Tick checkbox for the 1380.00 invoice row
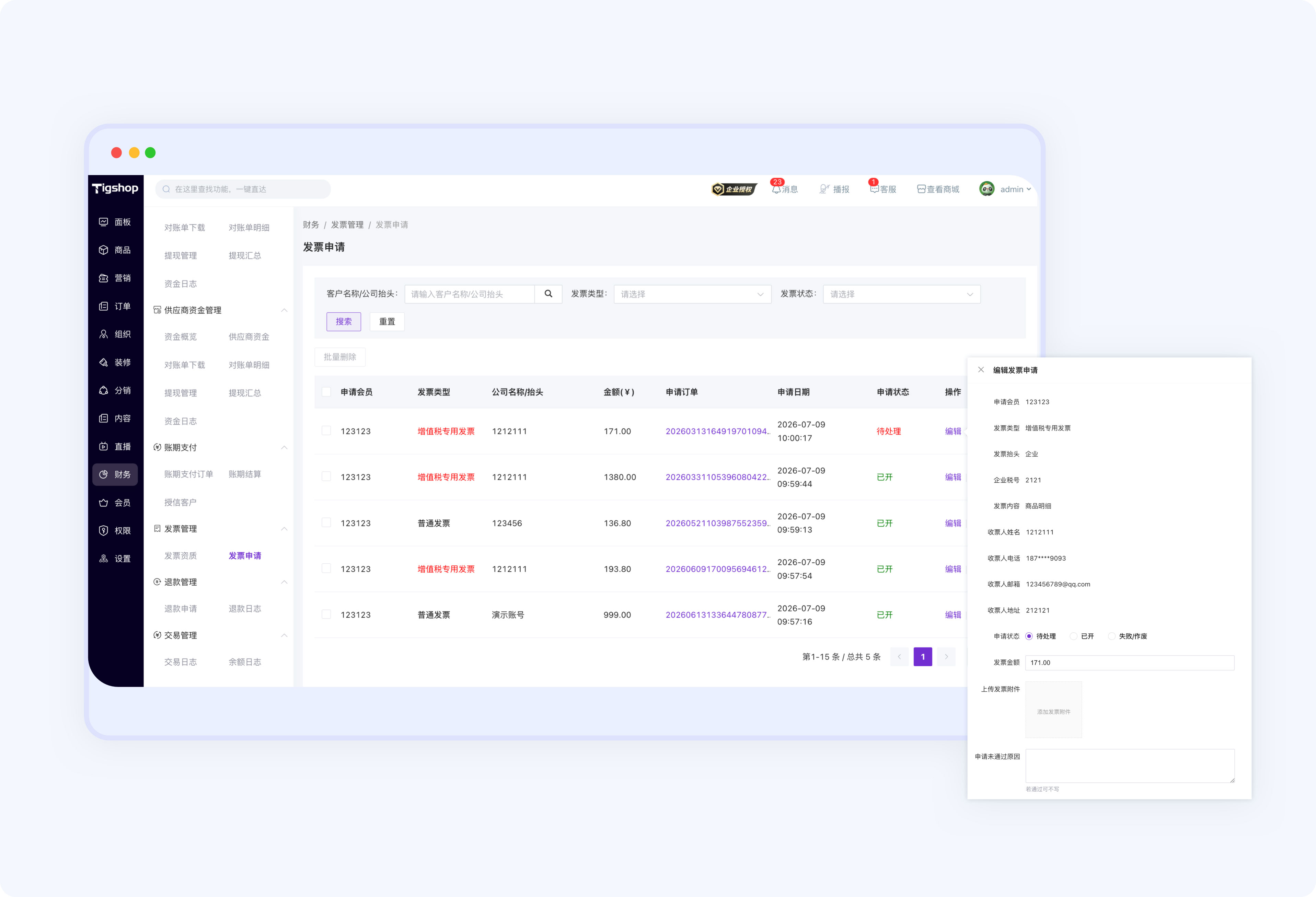1316x897 pixels. (x=326, y=477)
